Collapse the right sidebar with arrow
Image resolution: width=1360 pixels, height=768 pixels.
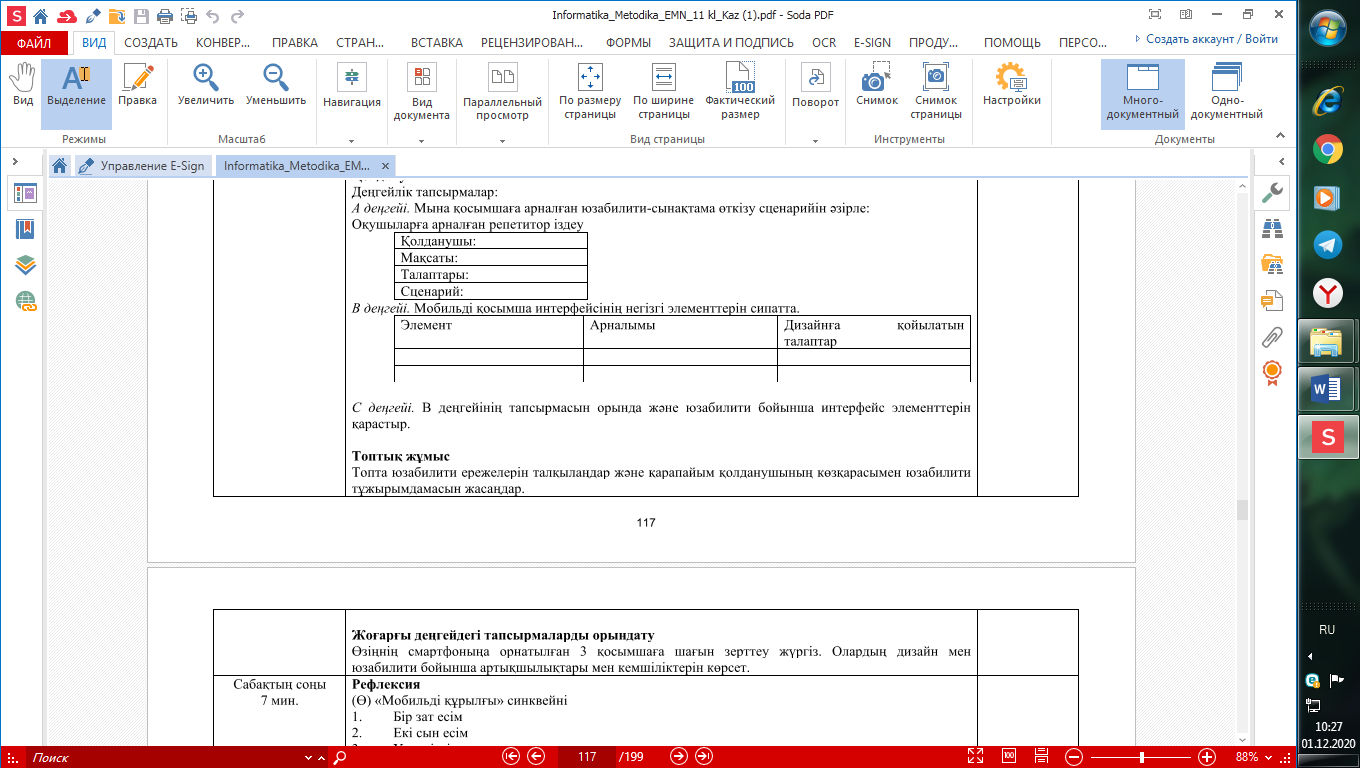pos(1281,161)
